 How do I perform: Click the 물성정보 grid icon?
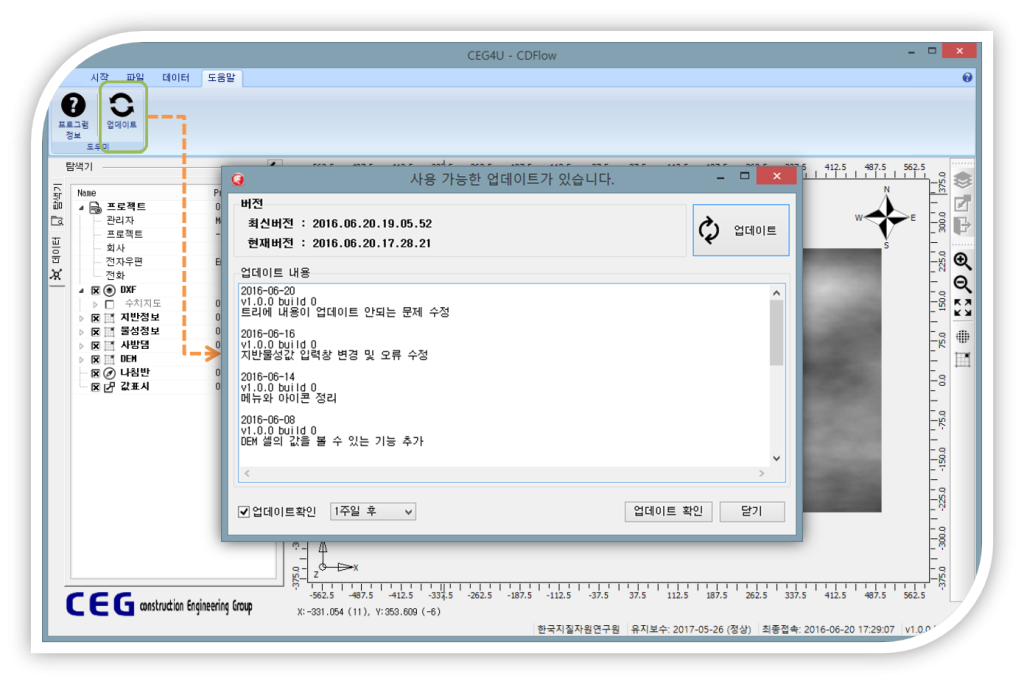point(110,331)
